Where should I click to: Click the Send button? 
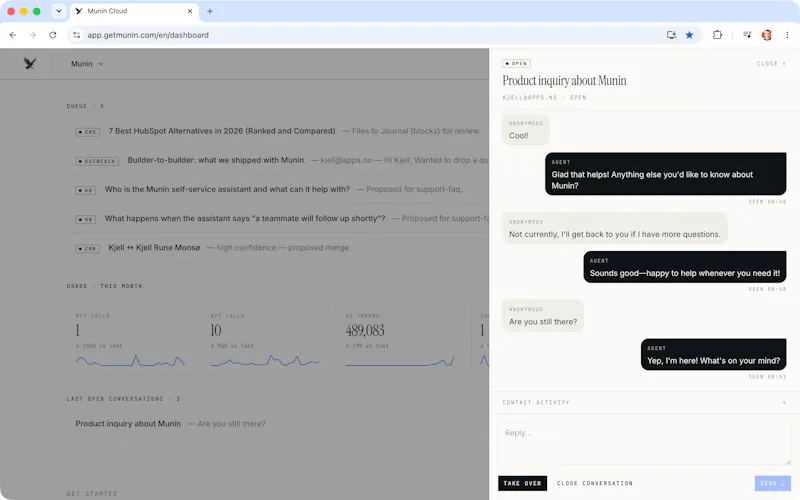[x=772, y=483]
